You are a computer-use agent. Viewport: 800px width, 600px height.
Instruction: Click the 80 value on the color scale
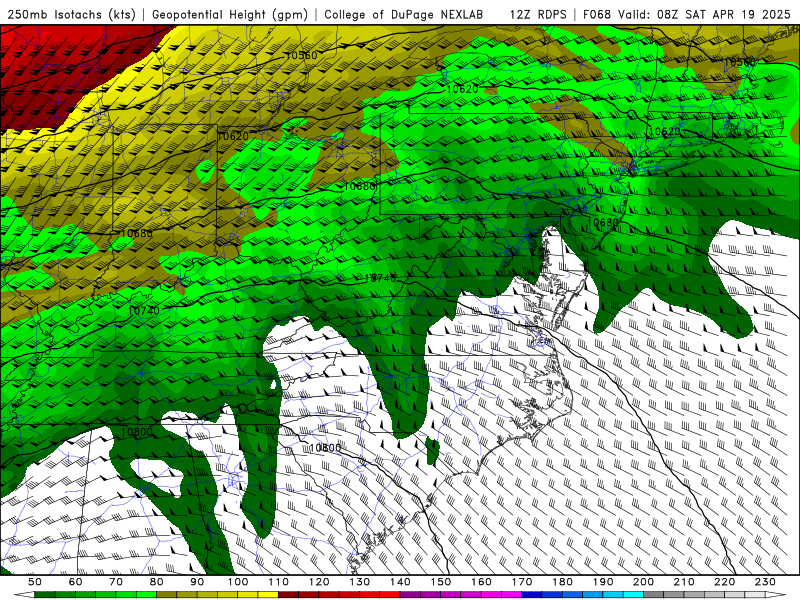157,582
